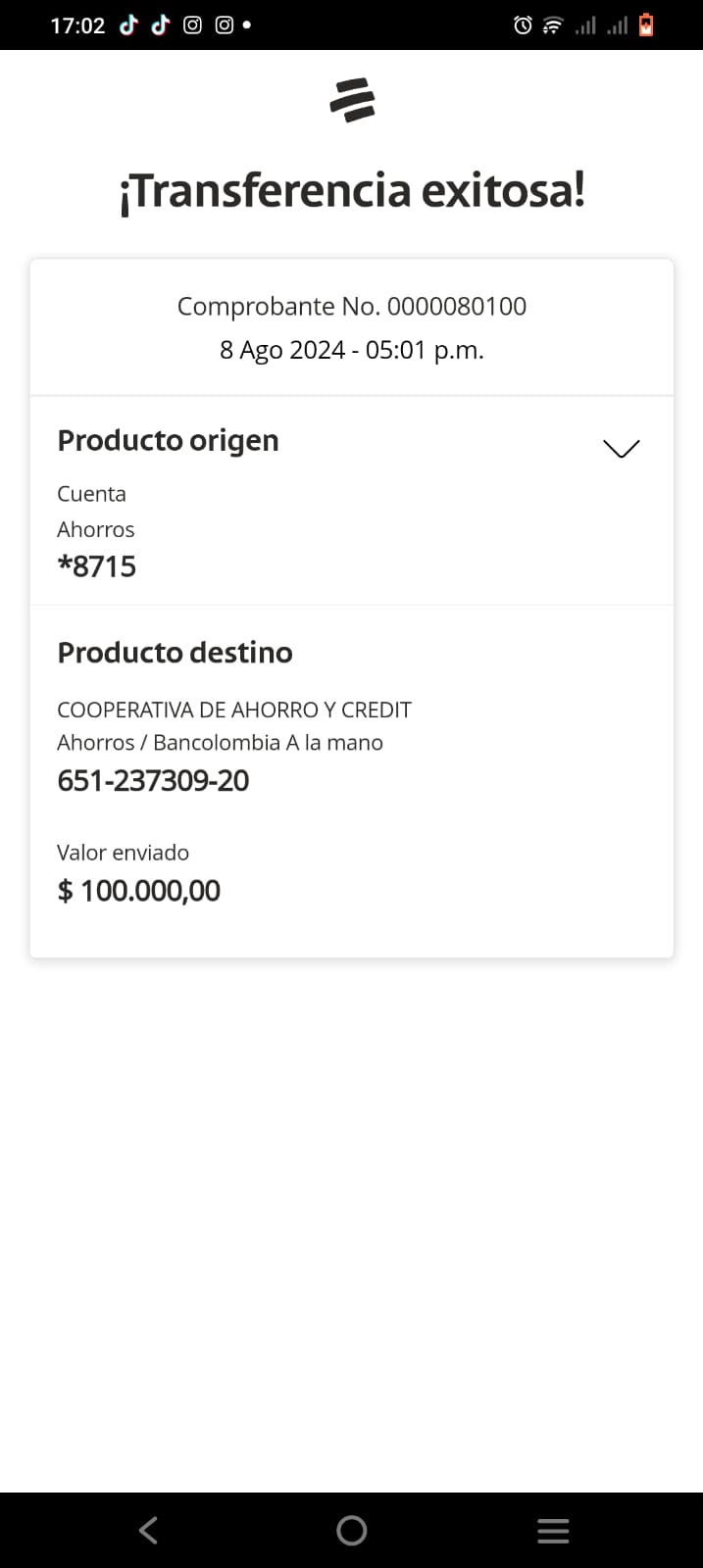
Task: Tap the low battery indicator icon
Action: click(646, 25)
